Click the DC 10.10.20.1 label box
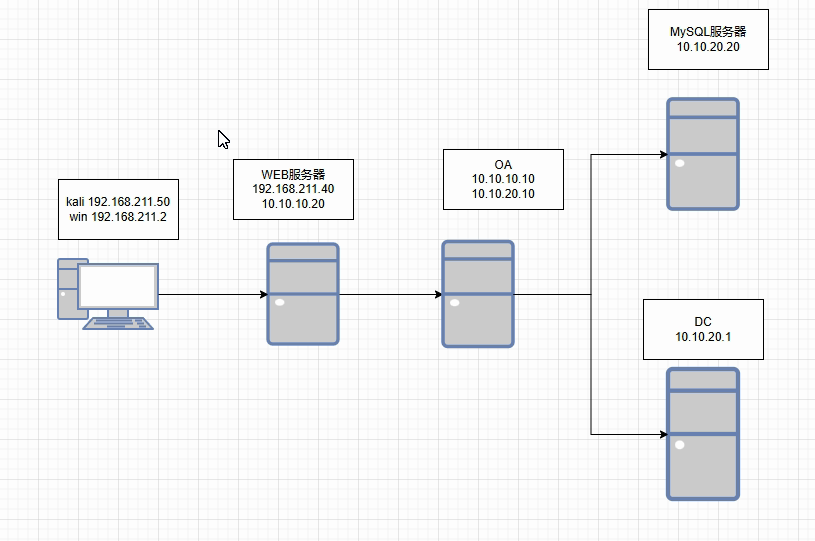This screenshot has width=815, height=541. [703, 329]
